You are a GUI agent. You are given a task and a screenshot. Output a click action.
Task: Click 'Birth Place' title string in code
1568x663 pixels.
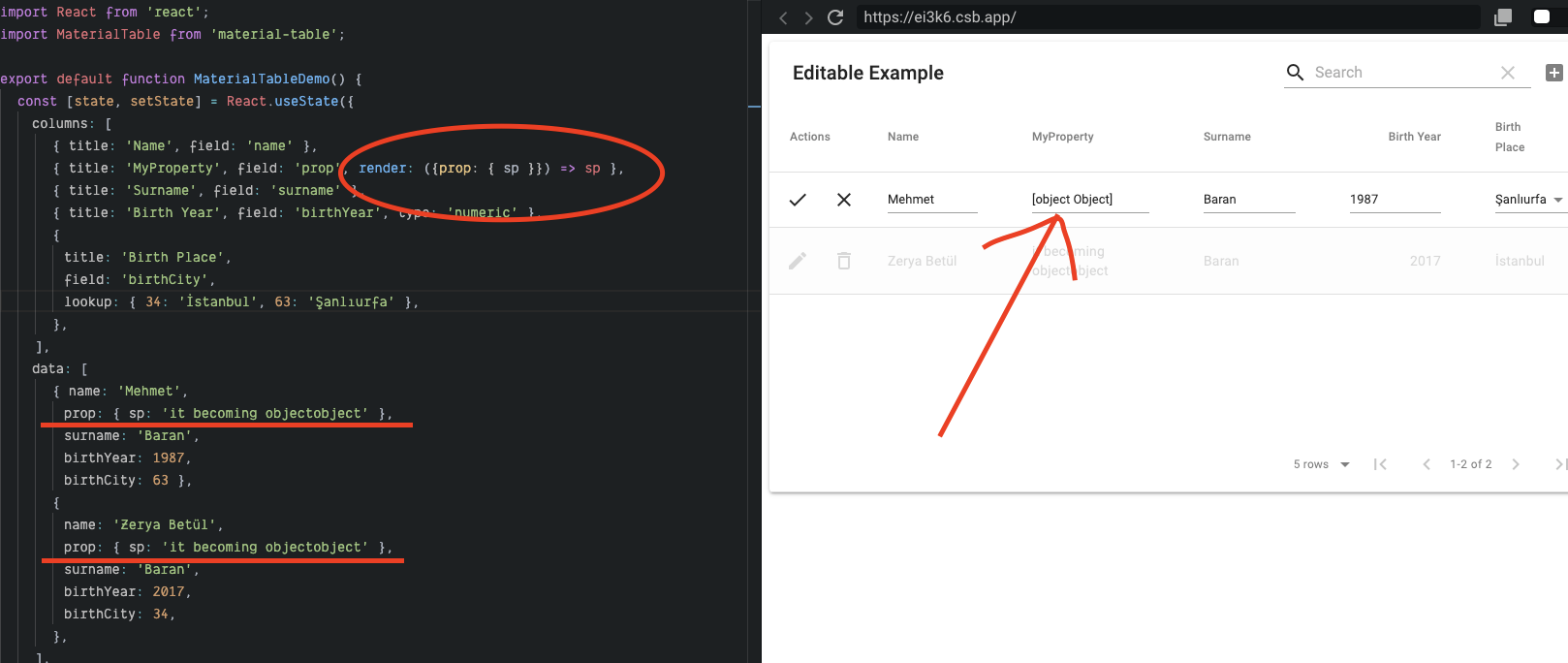click(x=172, y=257)
